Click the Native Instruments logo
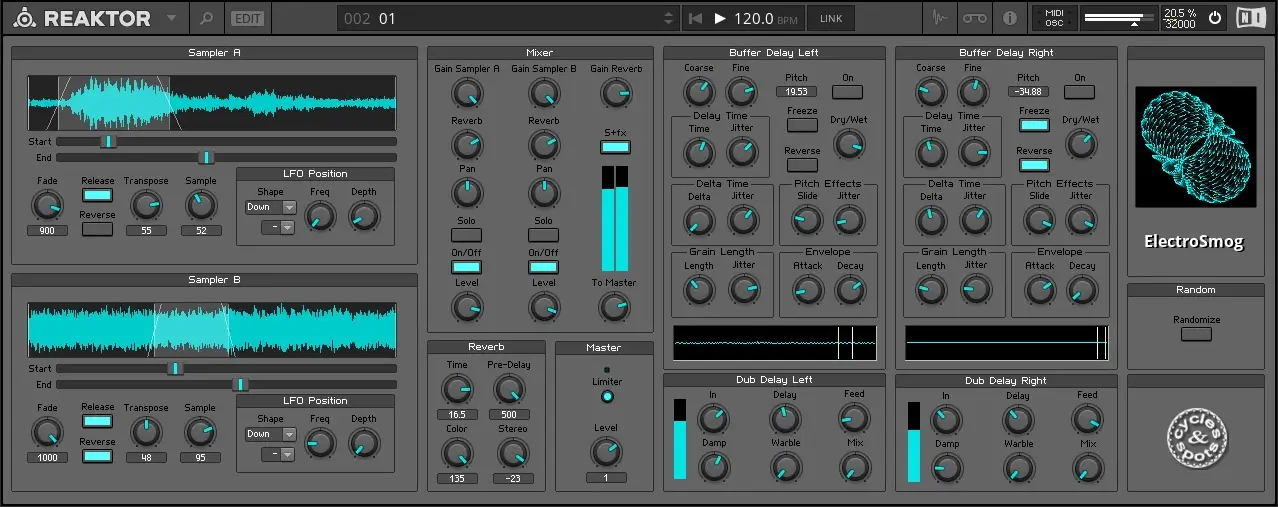 click(1250, 18)
